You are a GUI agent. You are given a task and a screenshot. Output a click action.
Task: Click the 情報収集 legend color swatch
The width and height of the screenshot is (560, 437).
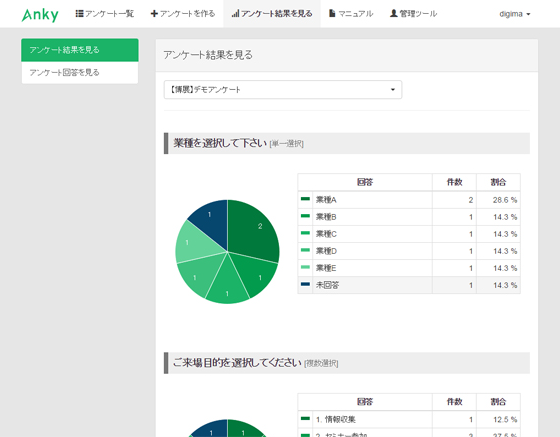click(x=305, y=418)
